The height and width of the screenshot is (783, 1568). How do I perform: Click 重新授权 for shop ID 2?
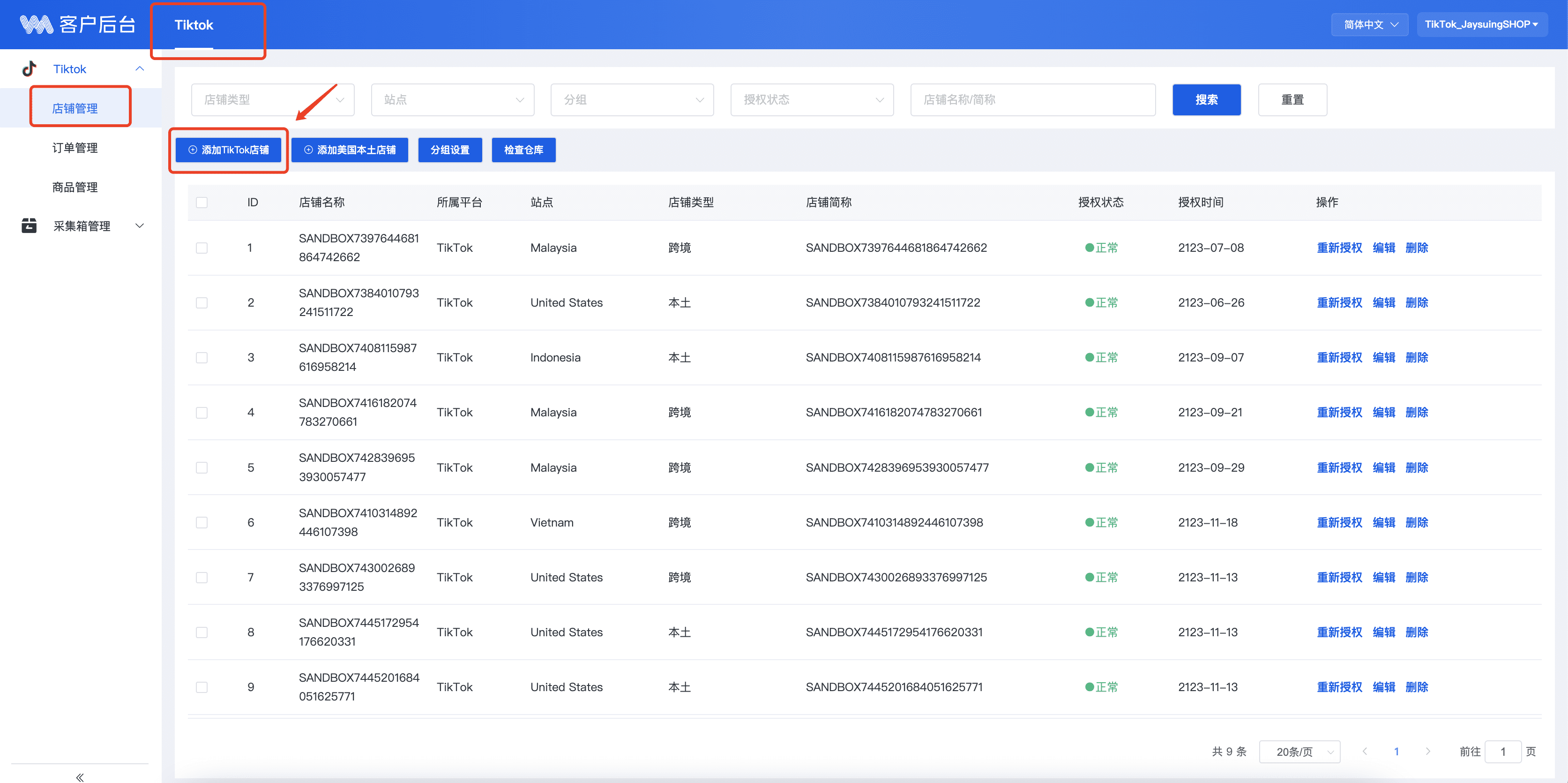click(x=1339, y=302)
